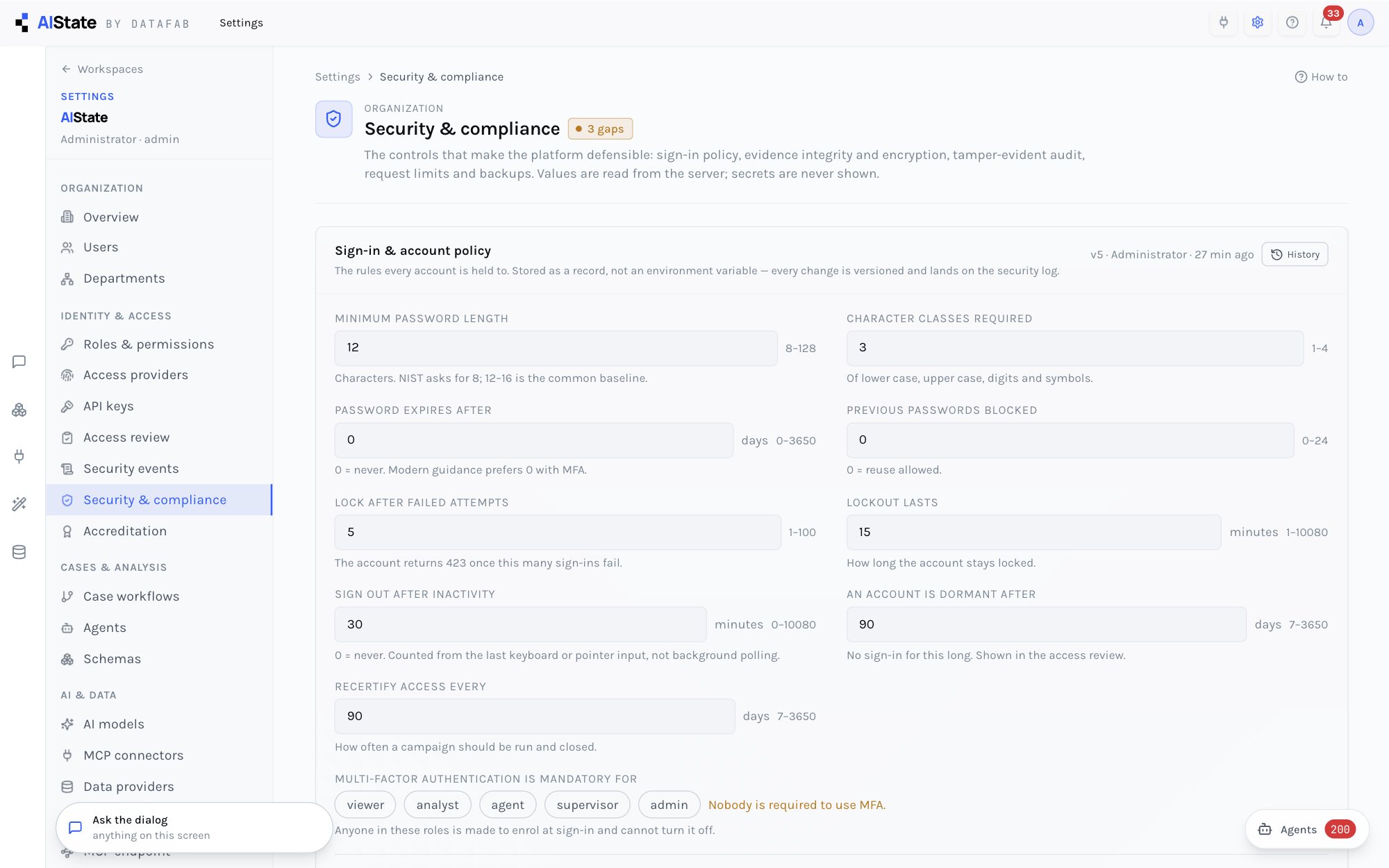Toggle admin role for mandatory MFA
Image resolution: width=1389 pixels, height=868 pixels.
pyautogui.click(x=669, y=805)
